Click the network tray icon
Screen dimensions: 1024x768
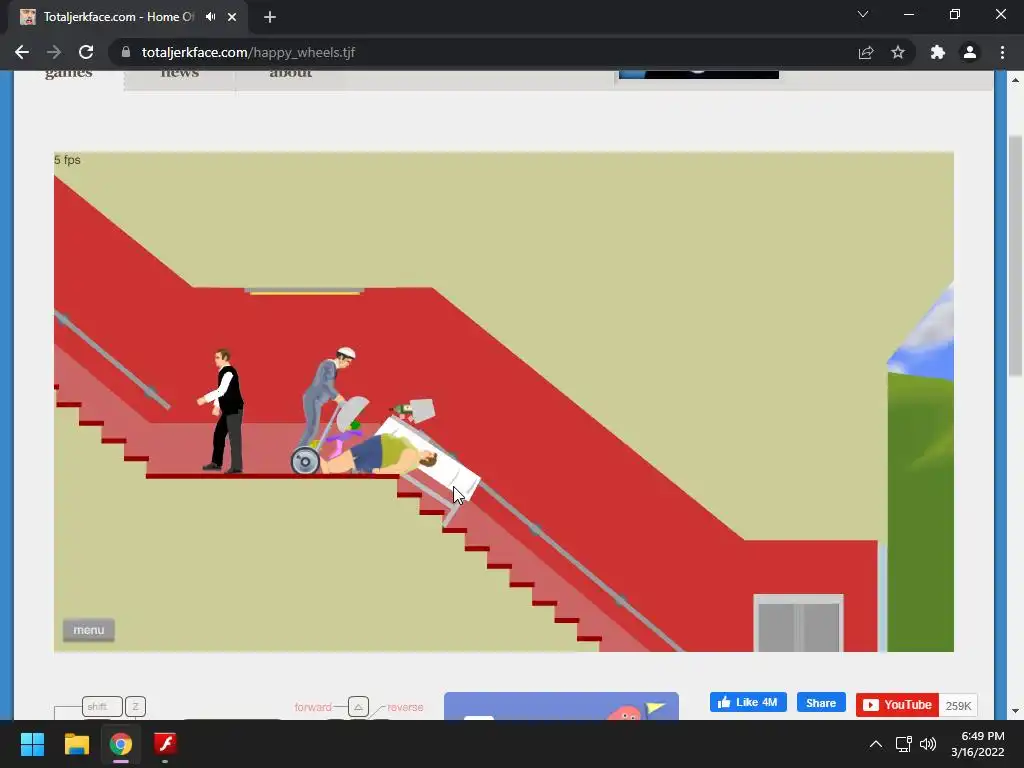pyautogui.click(x=904, y=744)
